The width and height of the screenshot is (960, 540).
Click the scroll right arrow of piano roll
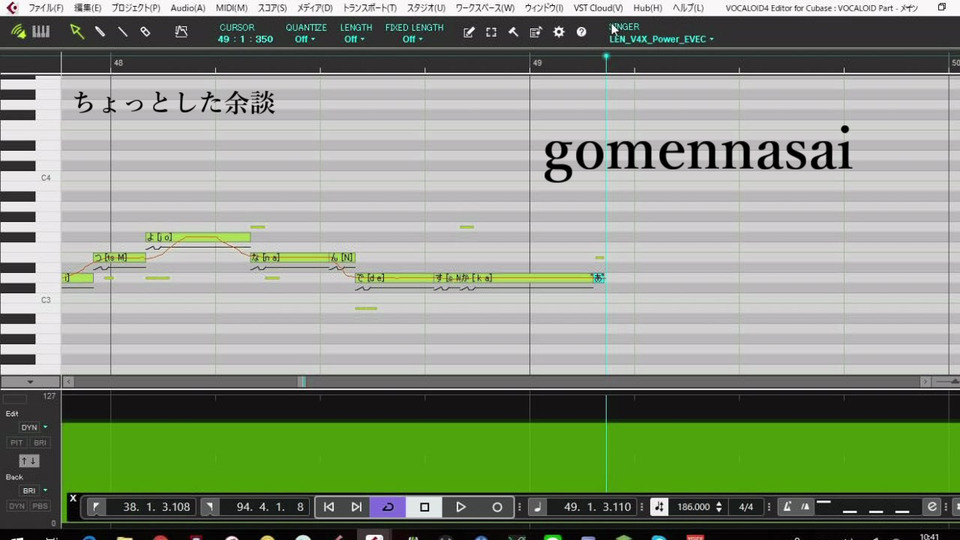tap(925, 381)
